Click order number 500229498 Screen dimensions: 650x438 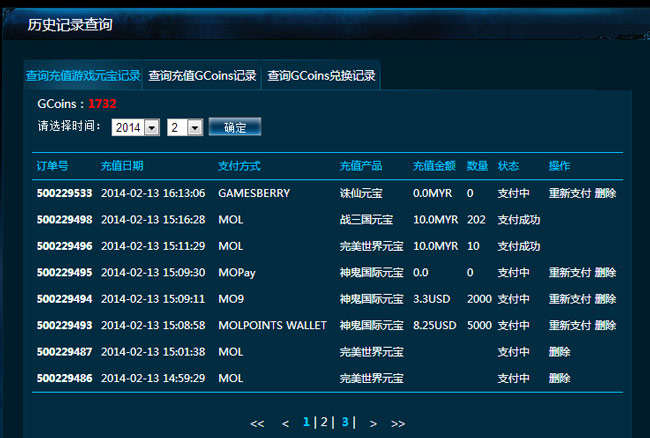click(64, 220)
